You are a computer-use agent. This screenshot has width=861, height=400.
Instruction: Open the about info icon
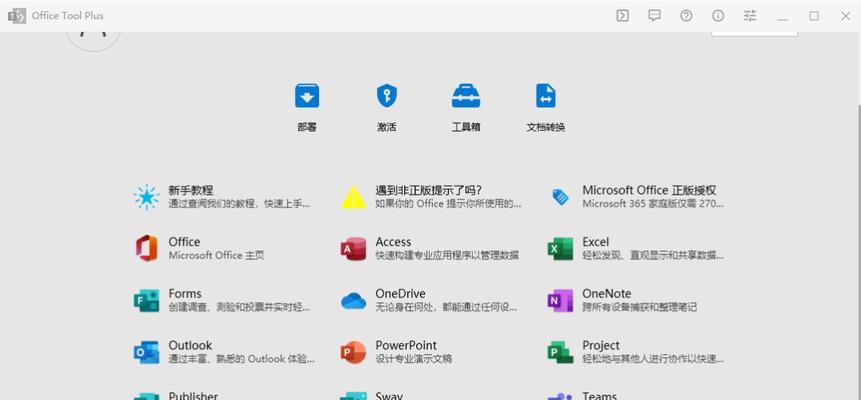(x=718, y=16)
